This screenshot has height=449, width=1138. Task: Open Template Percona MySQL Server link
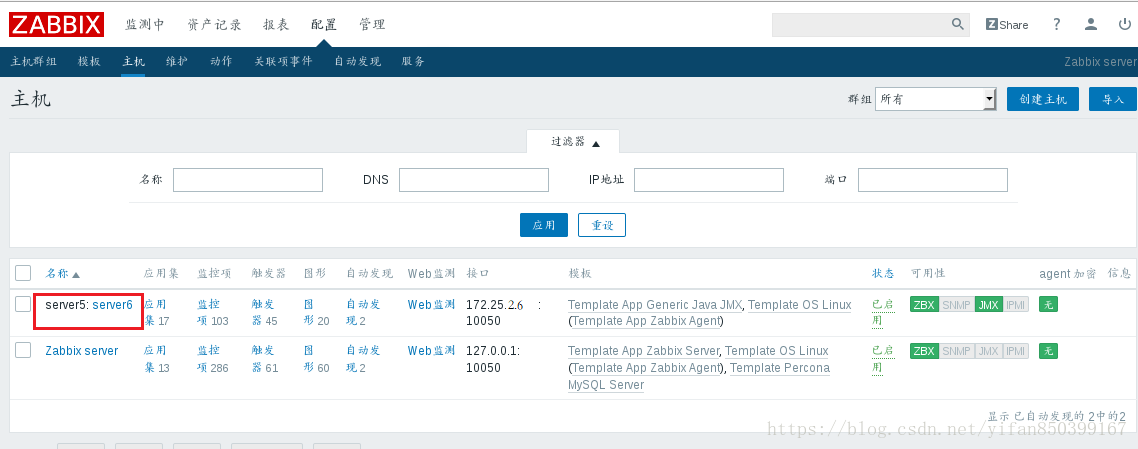(x=699, y=376)
